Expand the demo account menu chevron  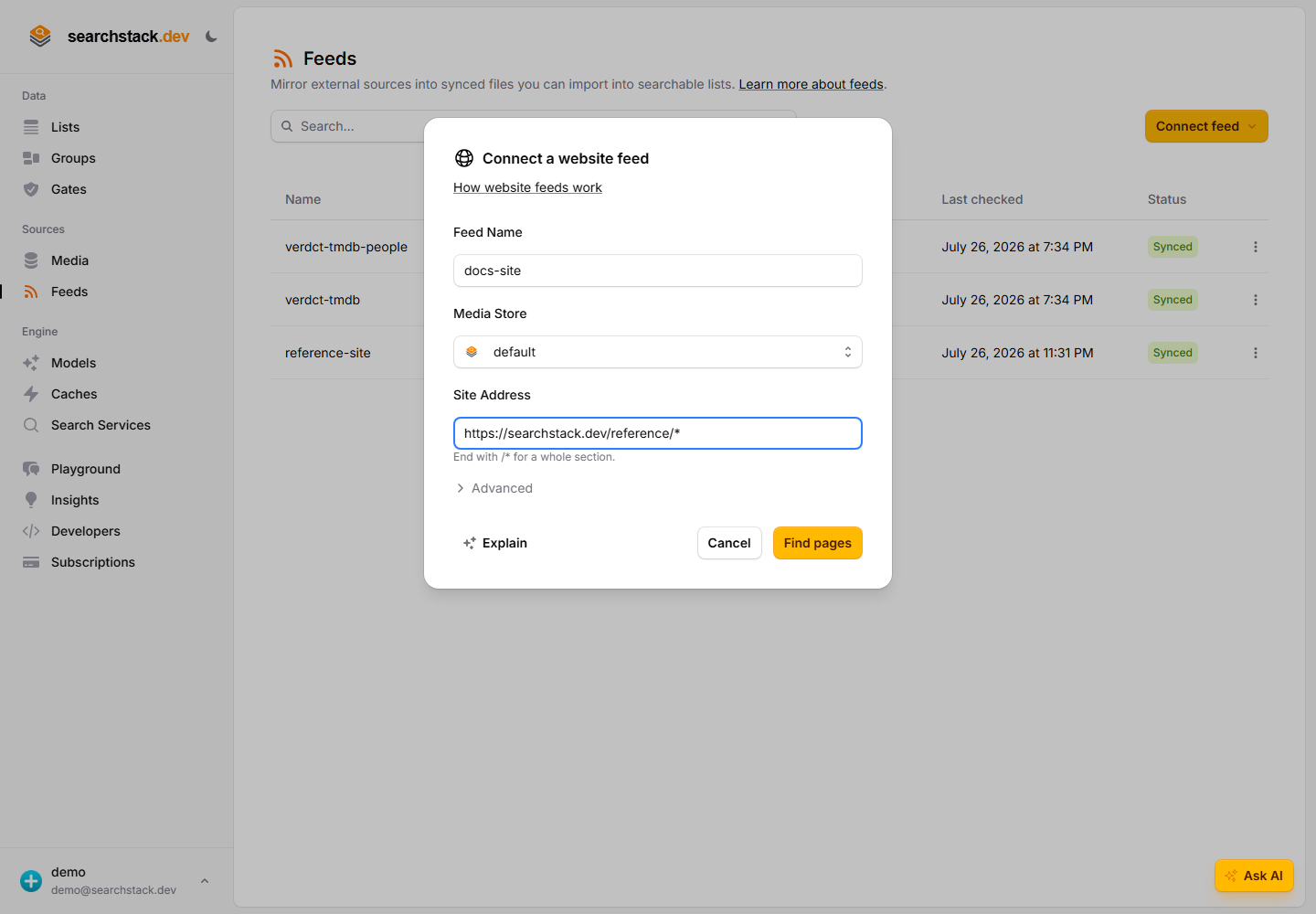click(x=205, y=881)
